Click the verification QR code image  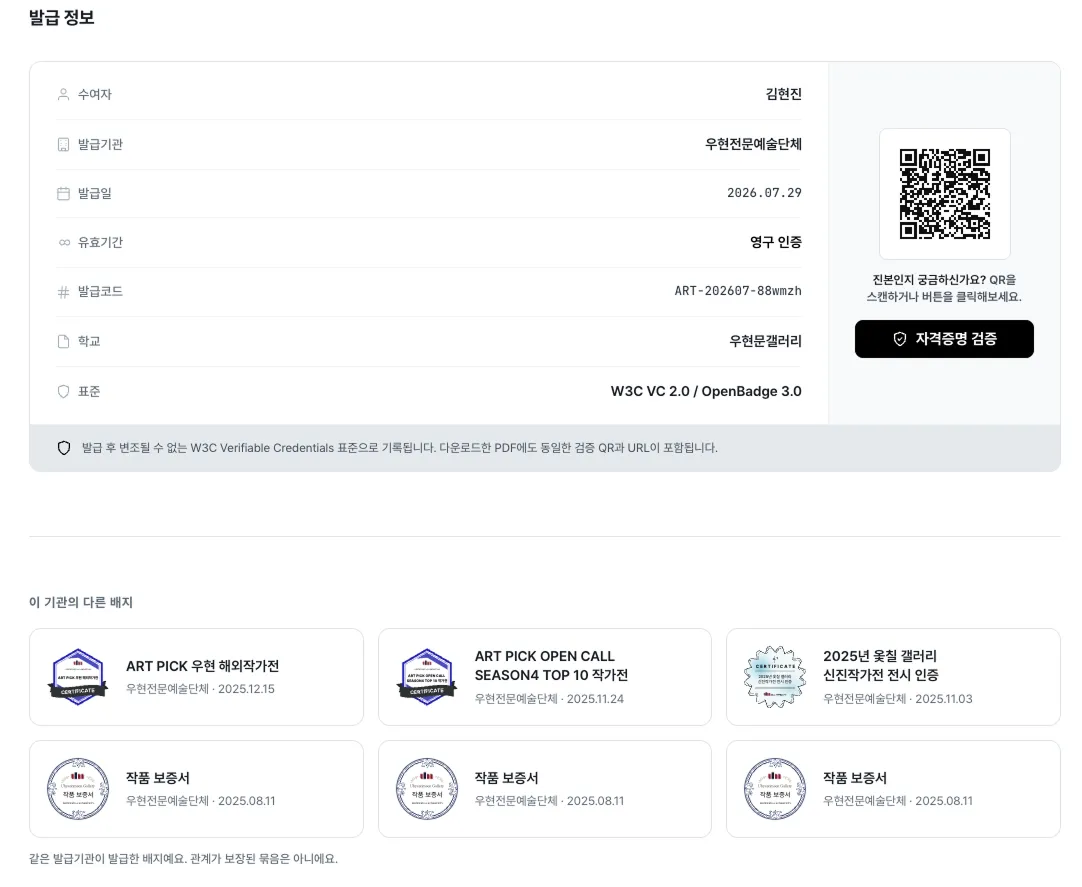pyautogui.click(x=945, y=194)
